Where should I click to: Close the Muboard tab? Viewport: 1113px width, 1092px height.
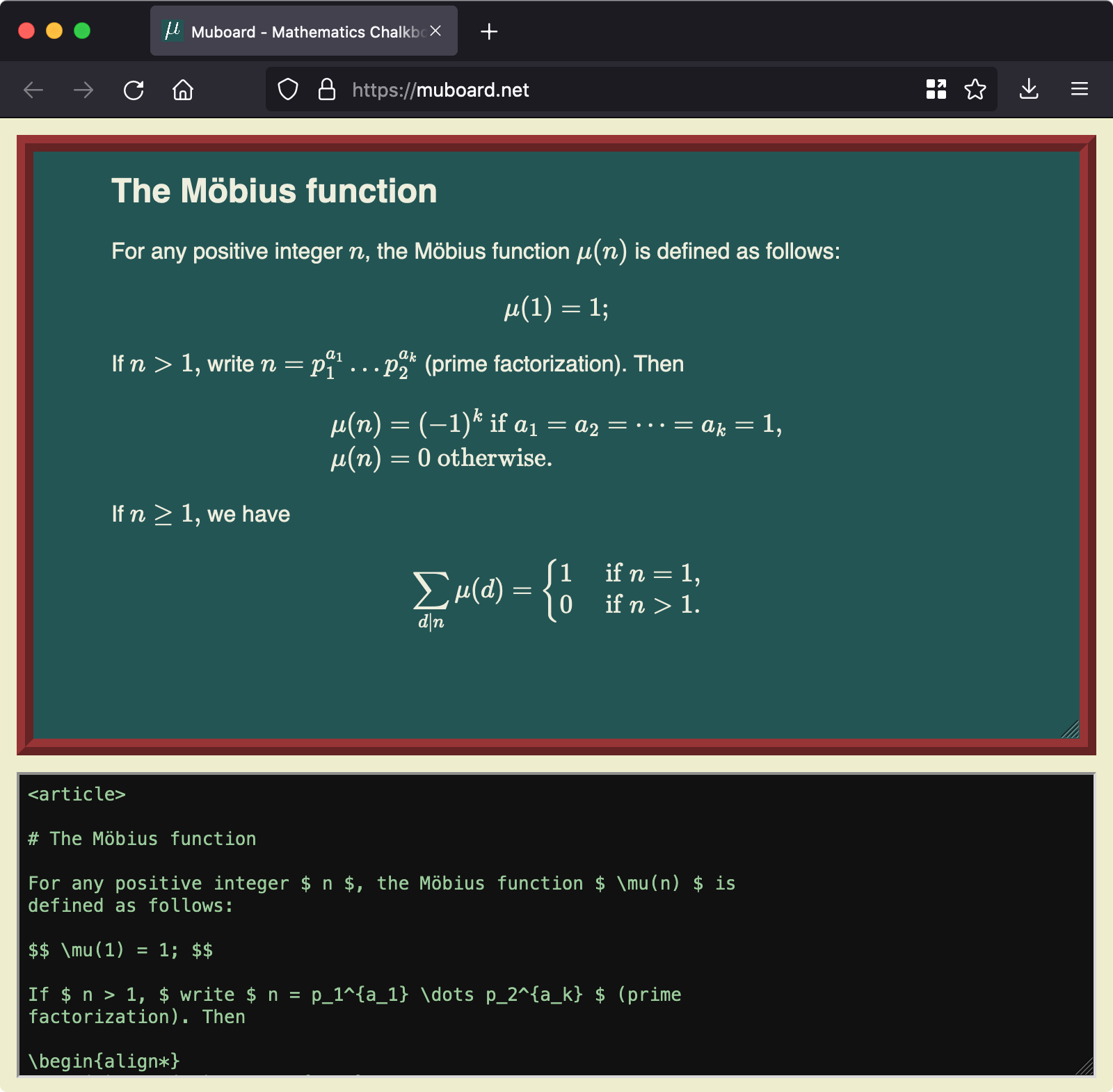pos(435,31)
